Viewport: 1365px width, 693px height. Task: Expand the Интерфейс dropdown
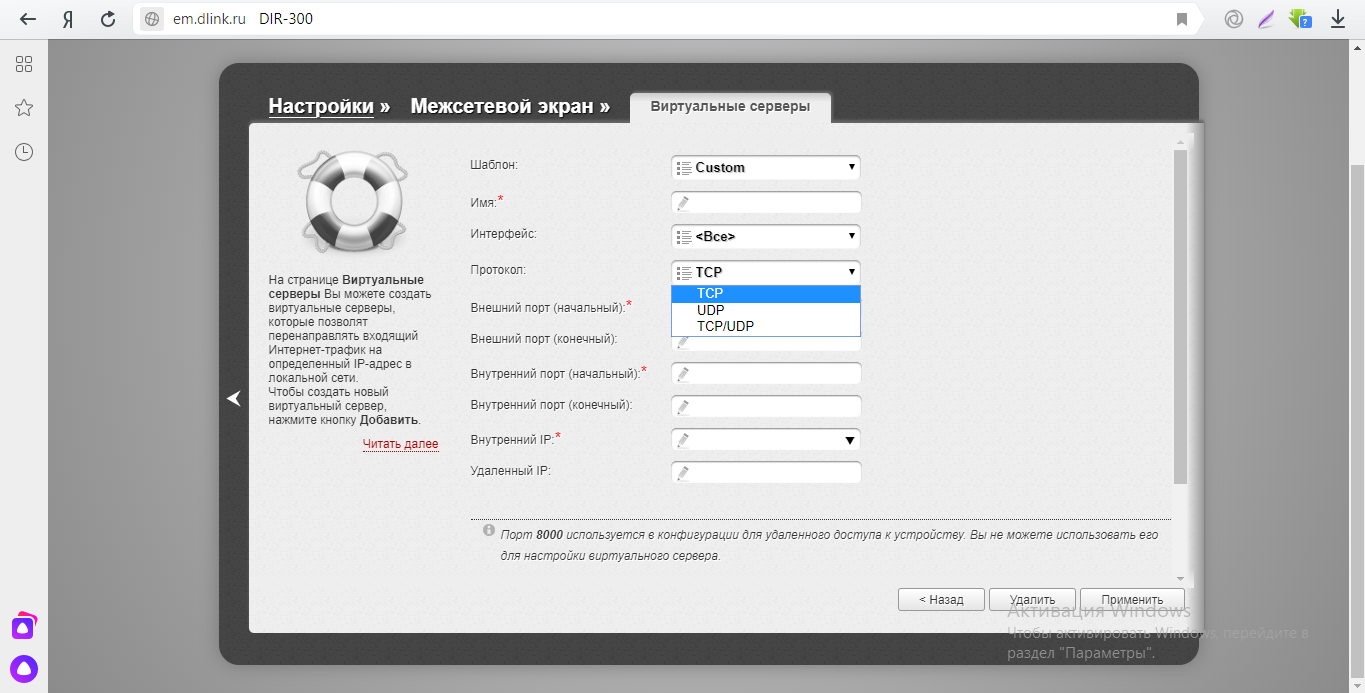pos(765,237)
